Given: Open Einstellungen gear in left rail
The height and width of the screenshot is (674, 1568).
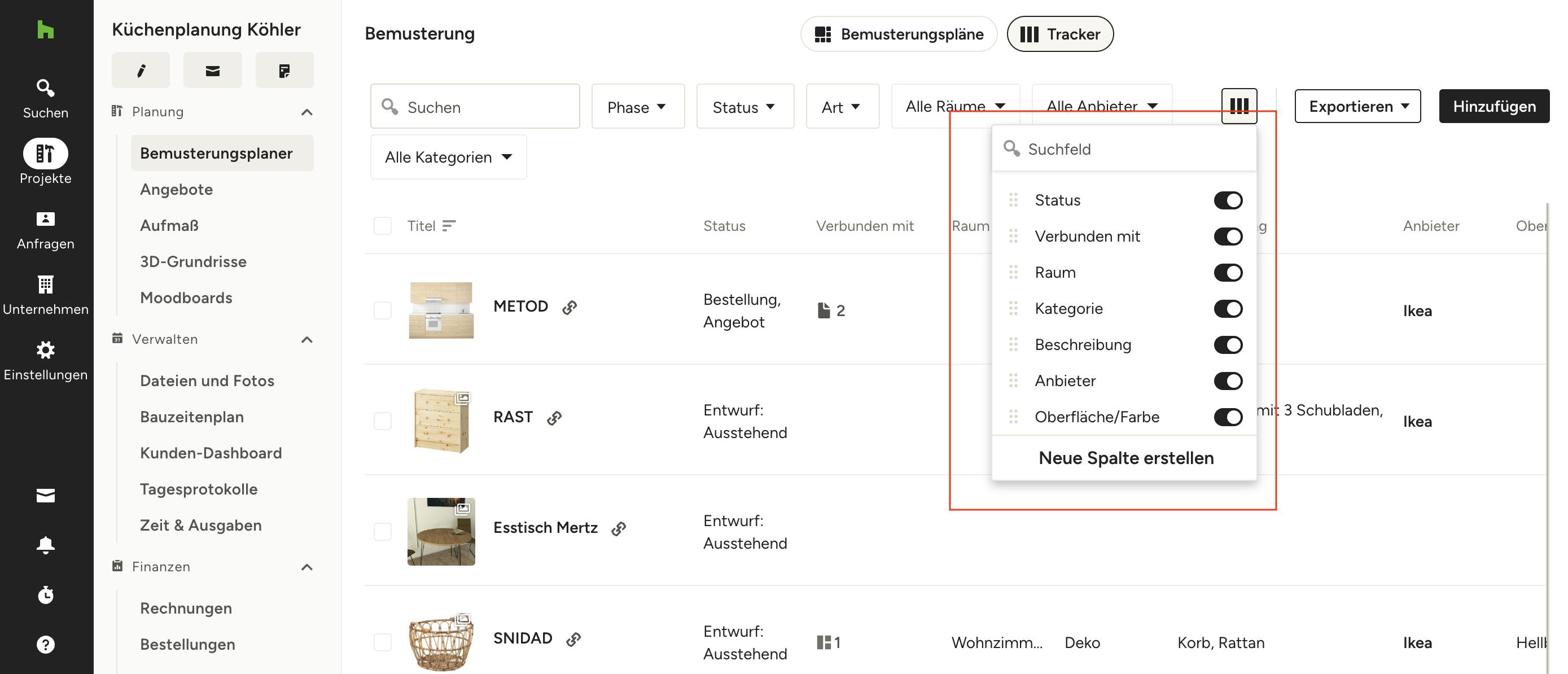Looking at the screenshot, I should [46, 362].
